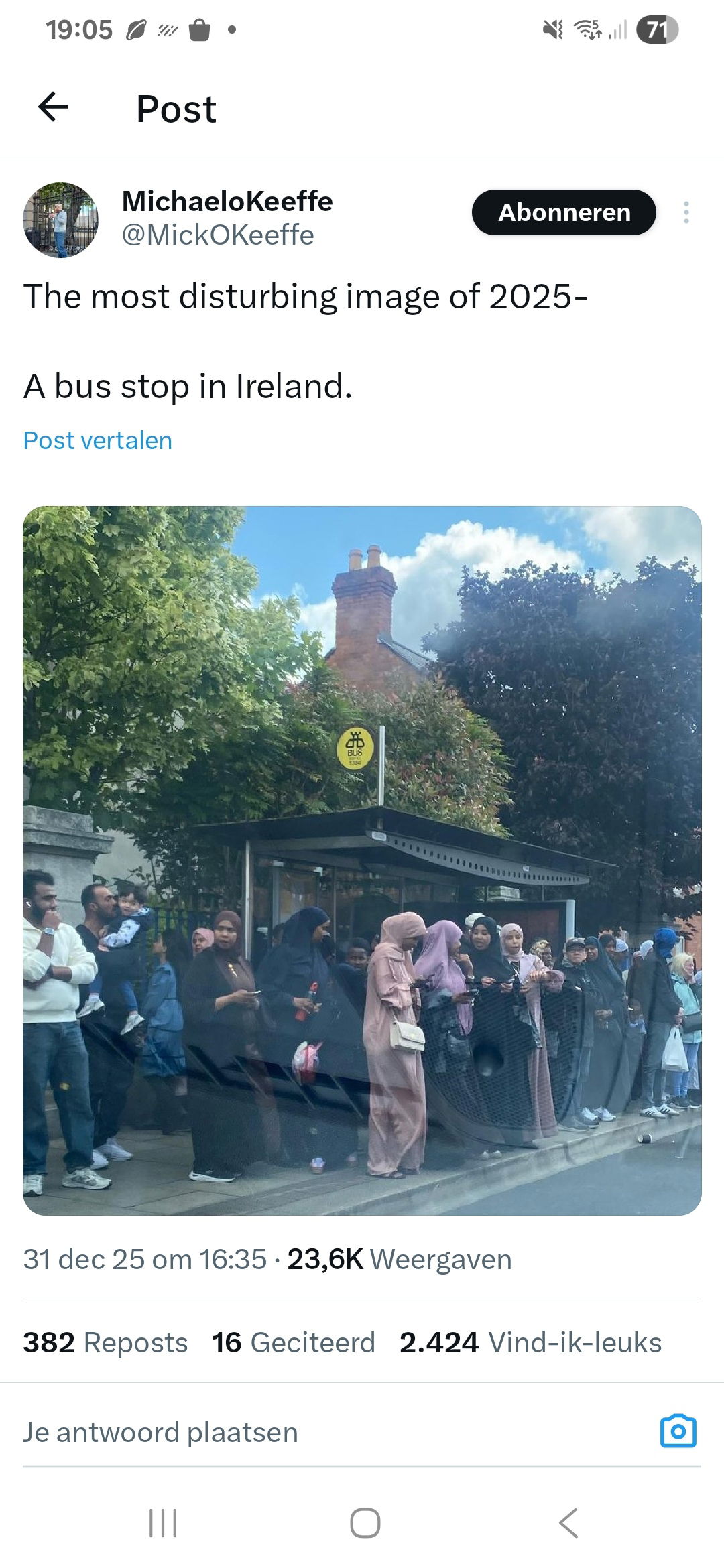This screenshot has width=724, height=1568.
Task: Open the bus stop photo full screen
Action: (x=362, y=860)
